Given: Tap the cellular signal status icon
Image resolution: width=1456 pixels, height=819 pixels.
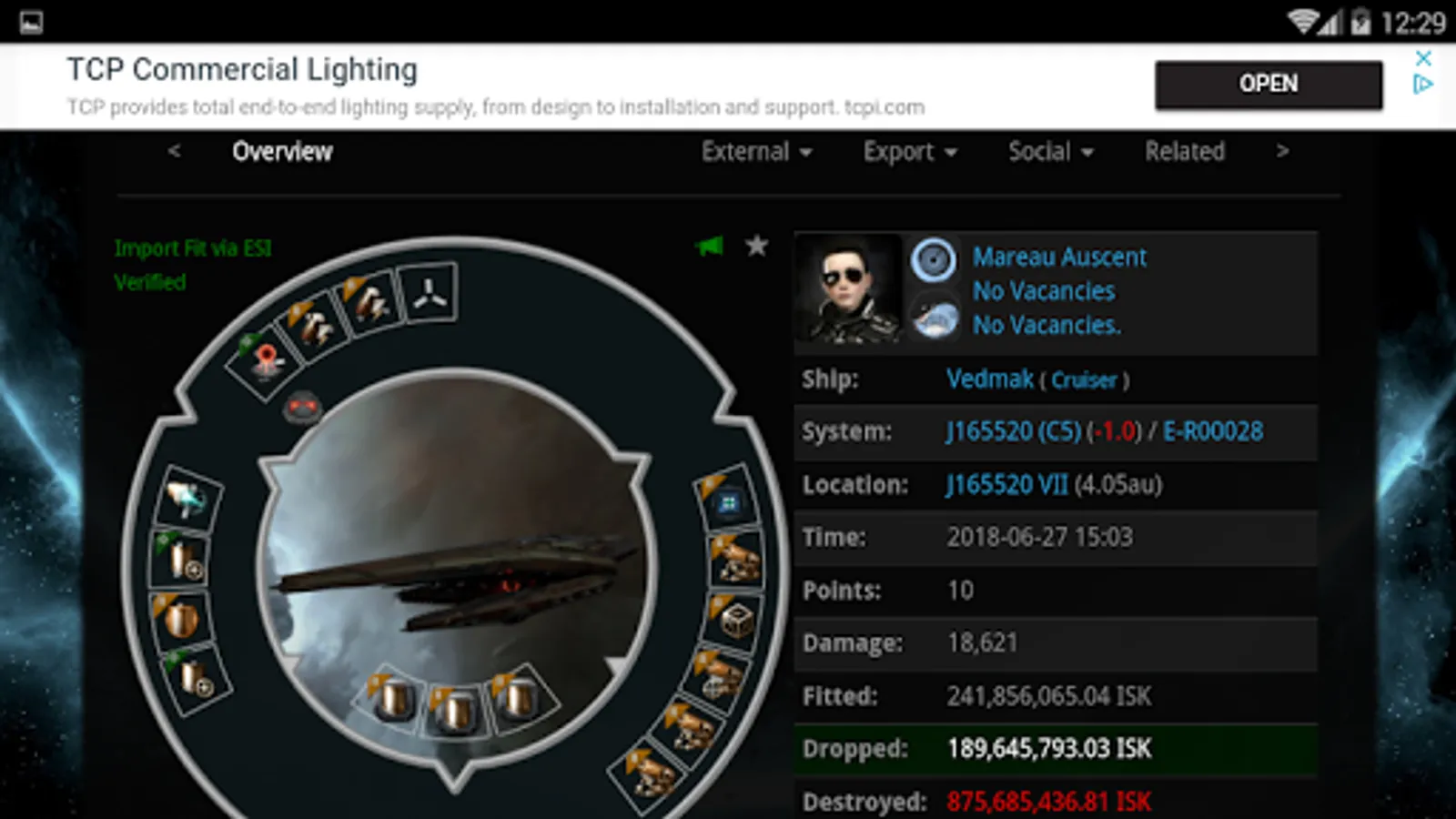Looking at the screenshot, I should 1330,22.
